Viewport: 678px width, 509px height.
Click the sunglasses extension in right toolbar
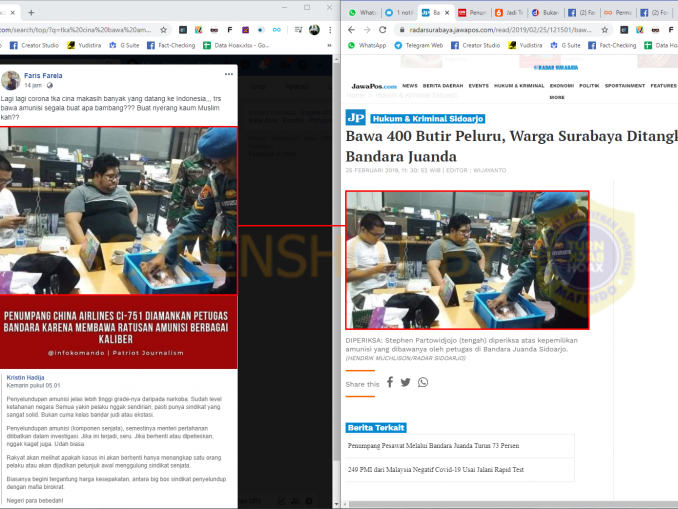click(x=655, y=30)
